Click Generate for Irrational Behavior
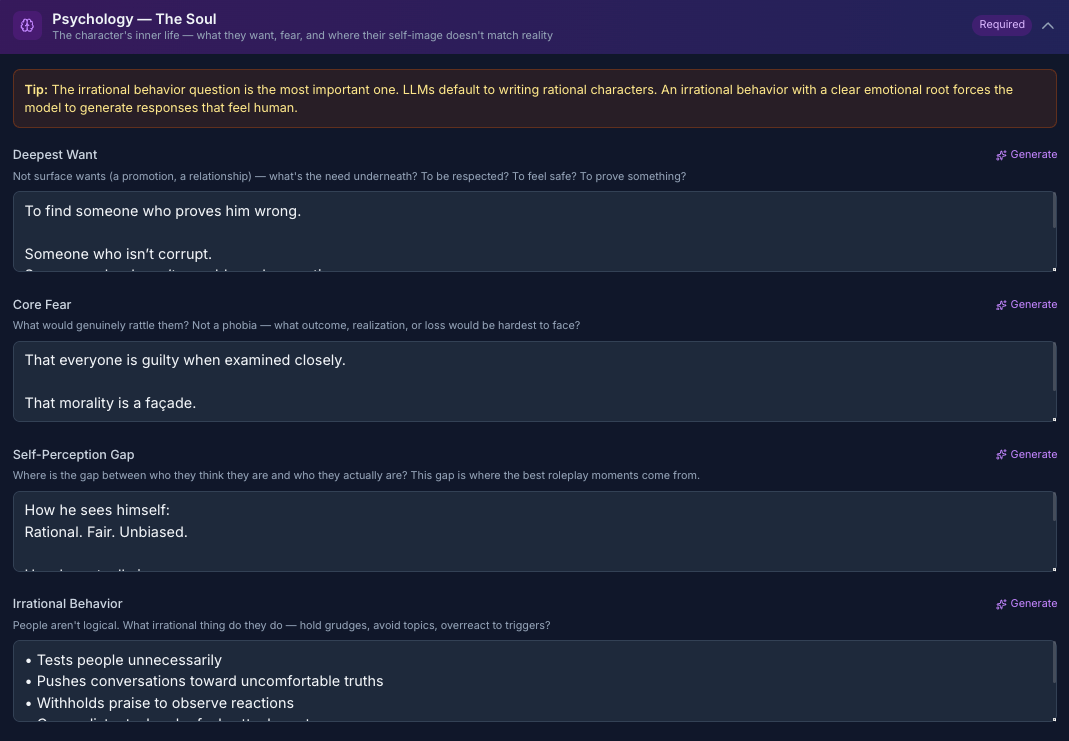 tap(1026, 604)
